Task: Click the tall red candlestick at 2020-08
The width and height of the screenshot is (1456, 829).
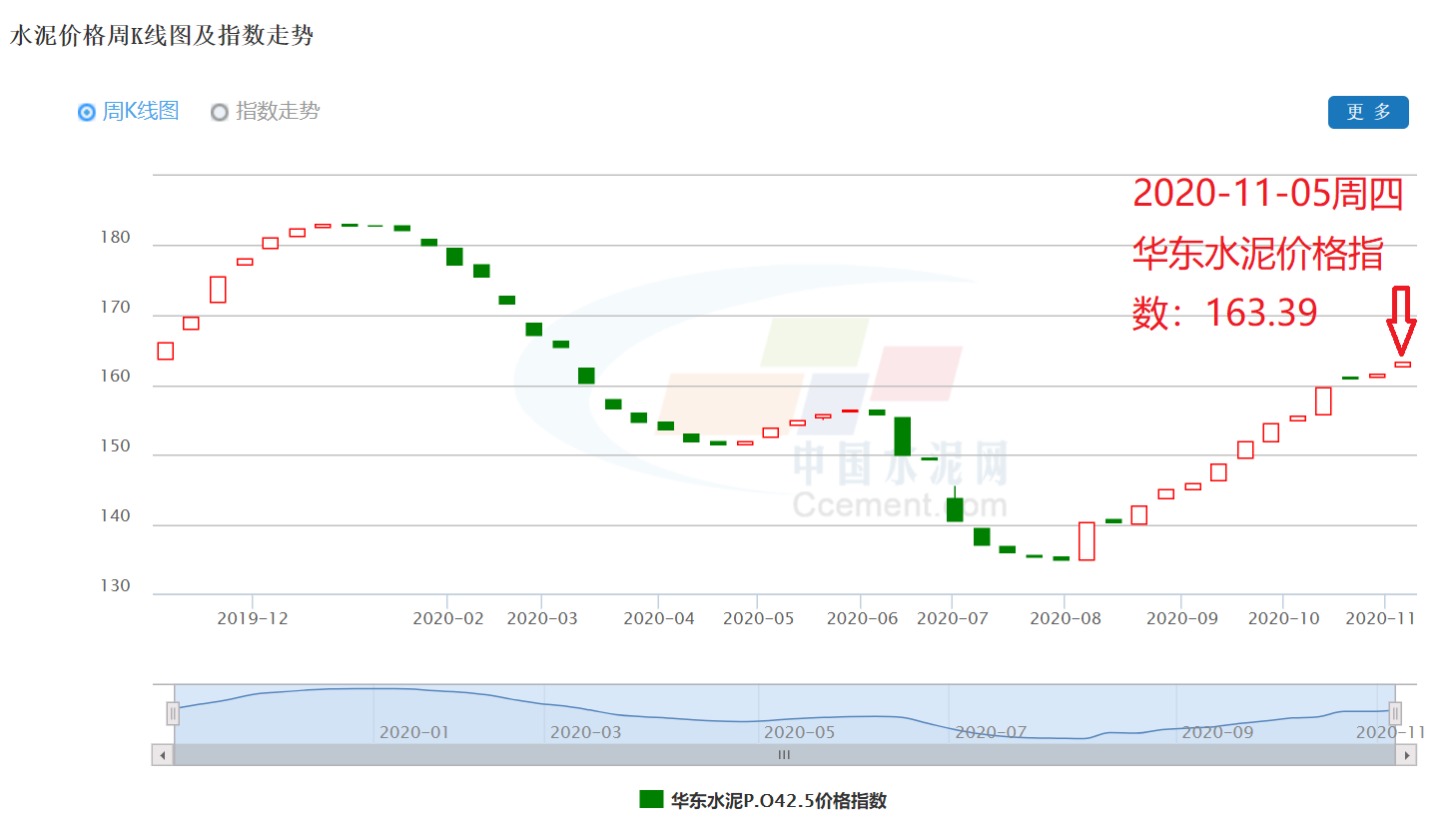Action: tap(1087, 541)
